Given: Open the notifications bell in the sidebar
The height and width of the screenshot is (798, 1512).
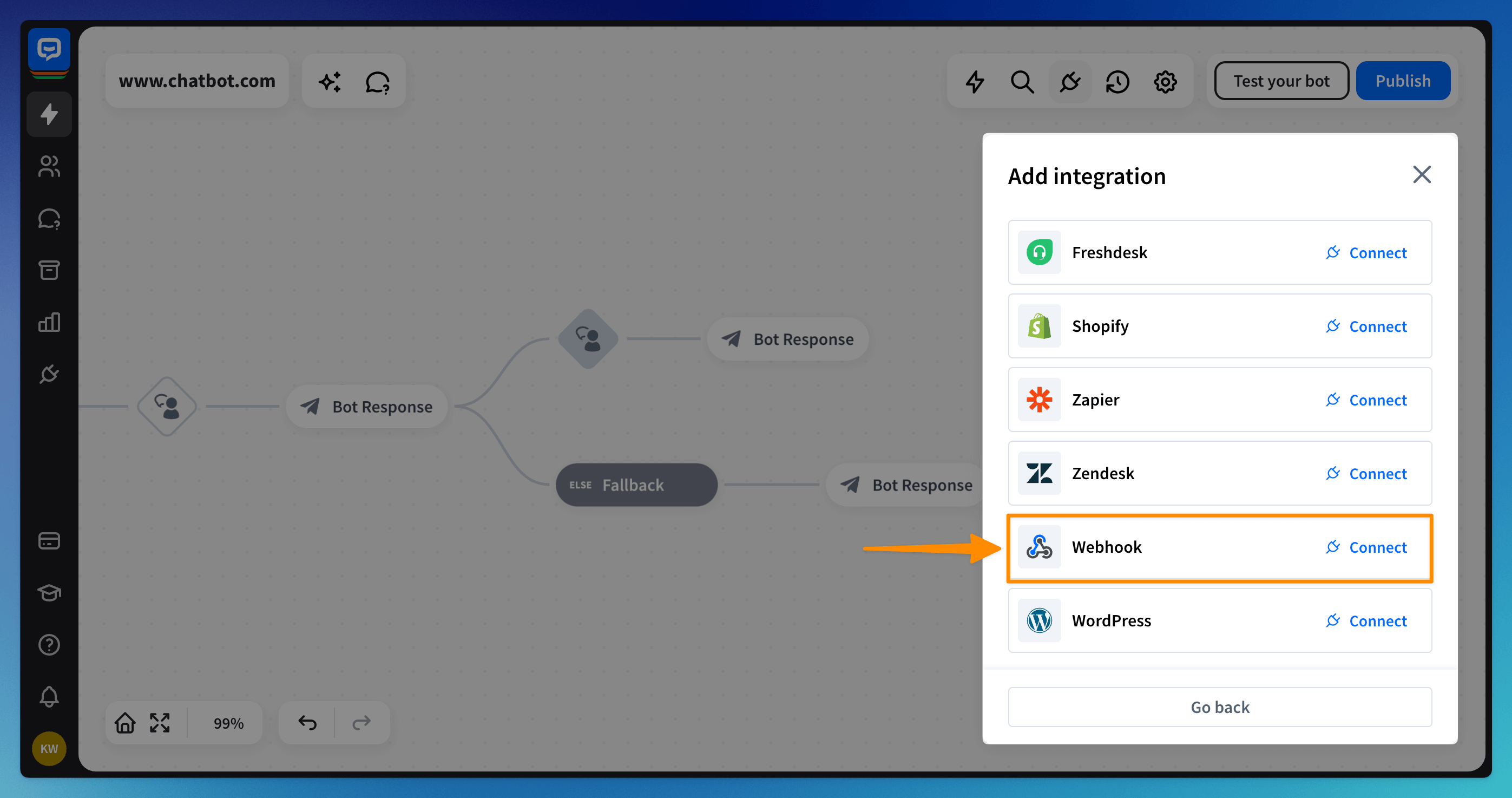Looking at the screenshot, I should point(49,696).
